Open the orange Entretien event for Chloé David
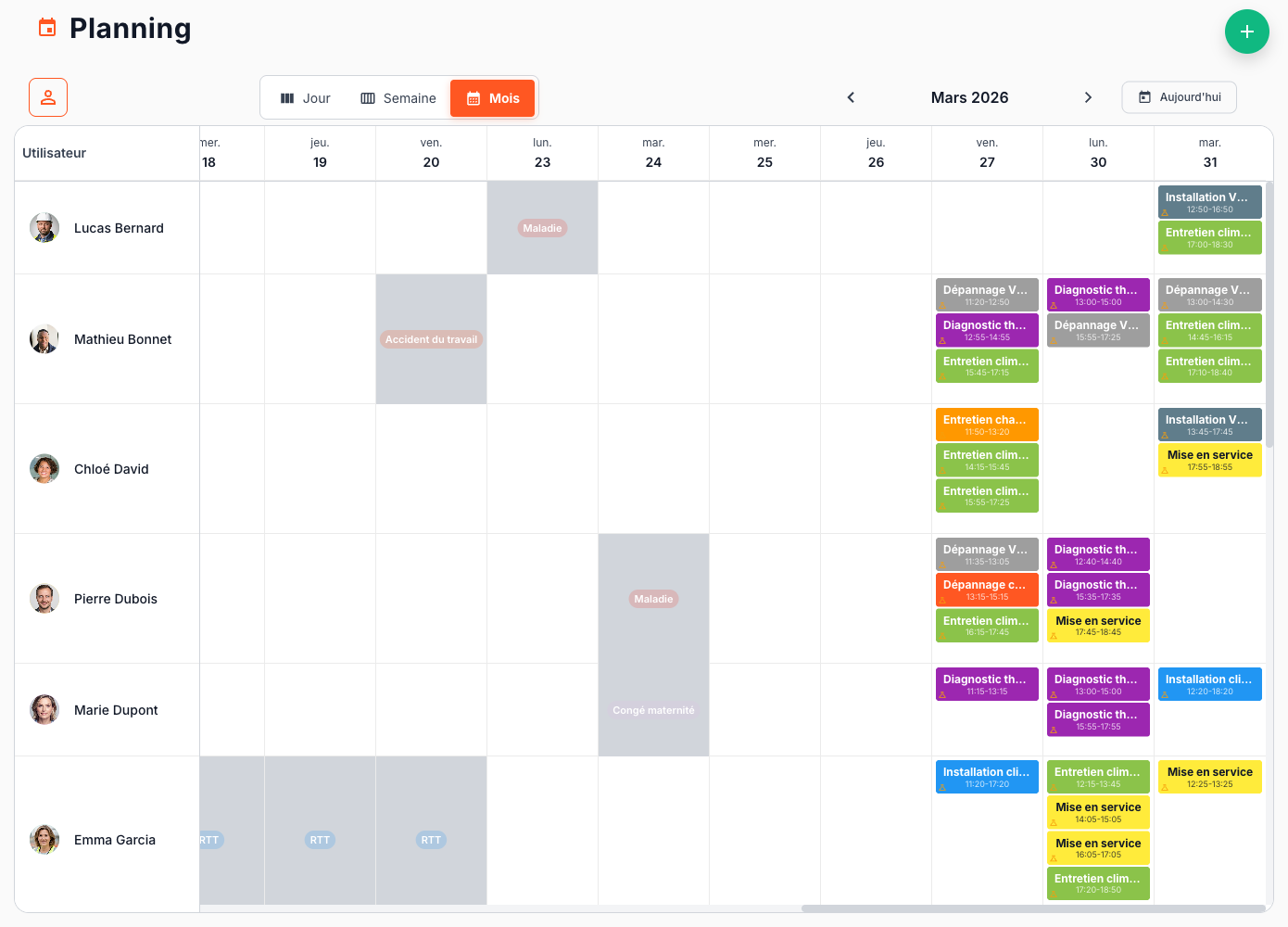Image resolution: width=1288 pixels, height=927 pixels. tap(987, 423)
